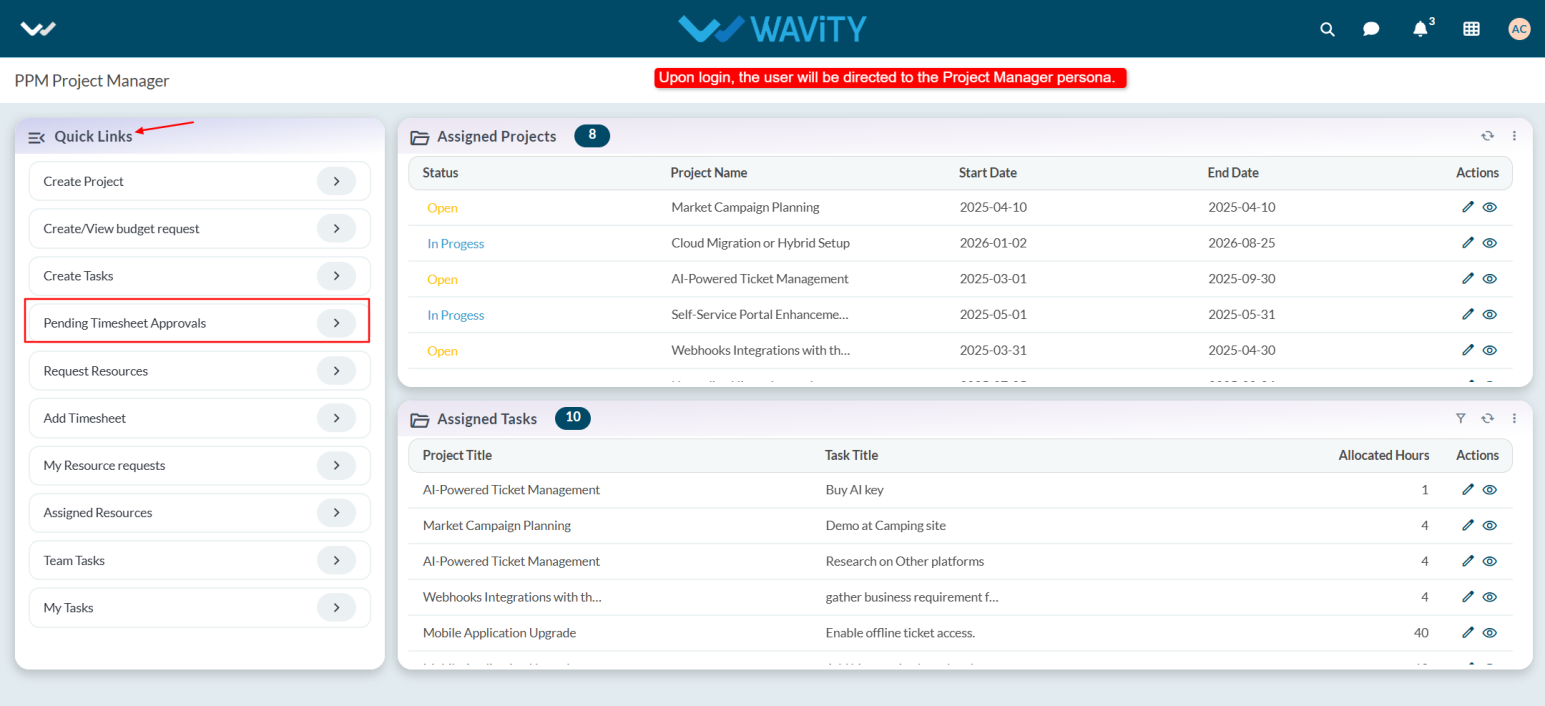This screenshot has width=1545, height=706.
Task: Open Create/View budget request chevron
Action: coord(336,229)
